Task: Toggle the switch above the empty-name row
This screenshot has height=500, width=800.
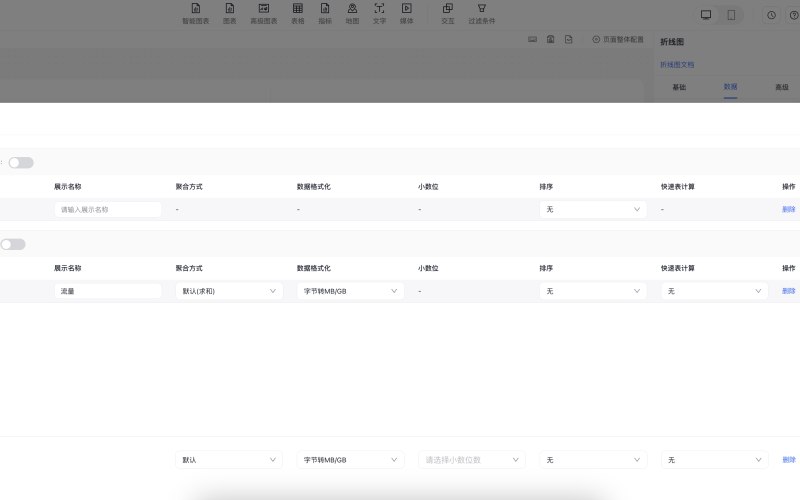Action: pos(21,163)
